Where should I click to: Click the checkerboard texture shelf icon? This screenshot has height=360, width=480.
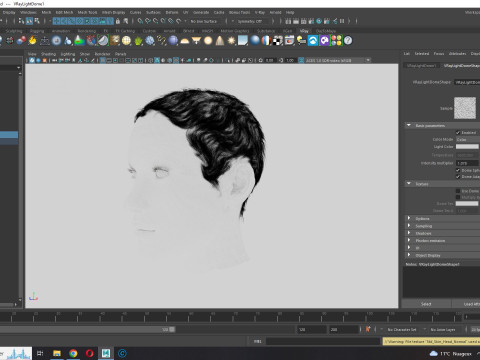pos(278,41)
